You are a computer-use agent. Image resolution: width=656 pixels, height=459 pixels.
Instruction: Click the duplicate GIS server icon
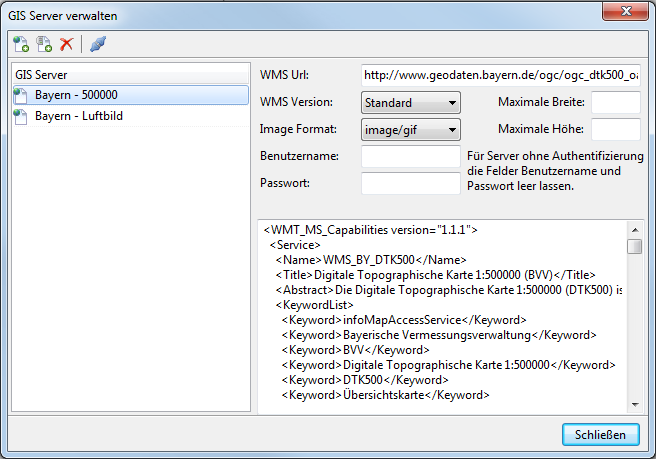point(44,44)
